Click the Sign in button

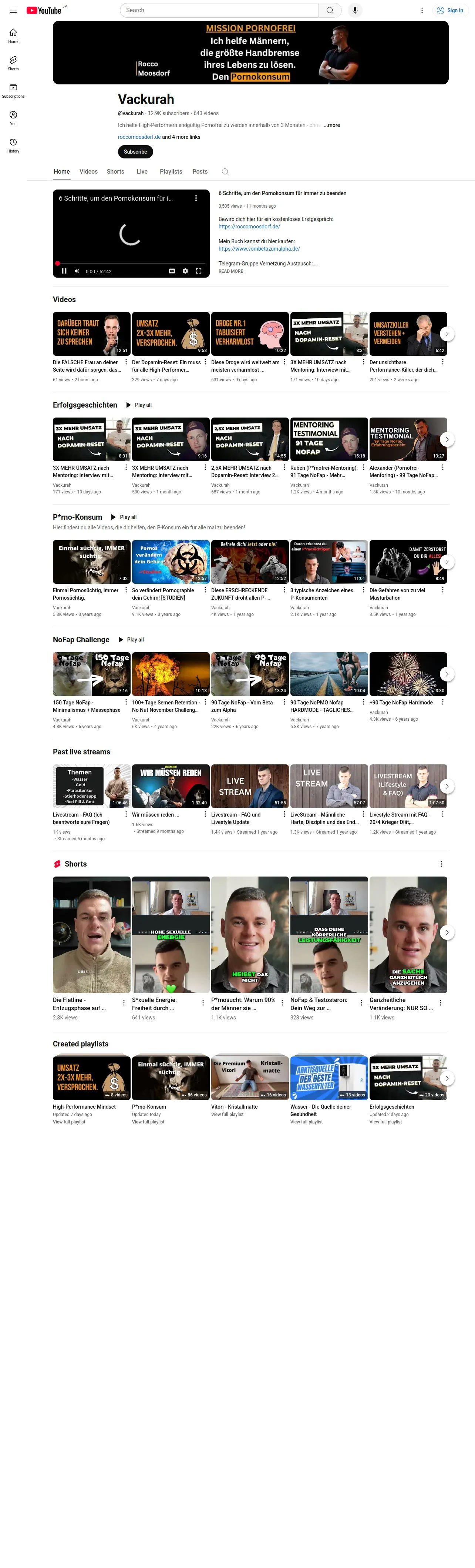(450, 10)
